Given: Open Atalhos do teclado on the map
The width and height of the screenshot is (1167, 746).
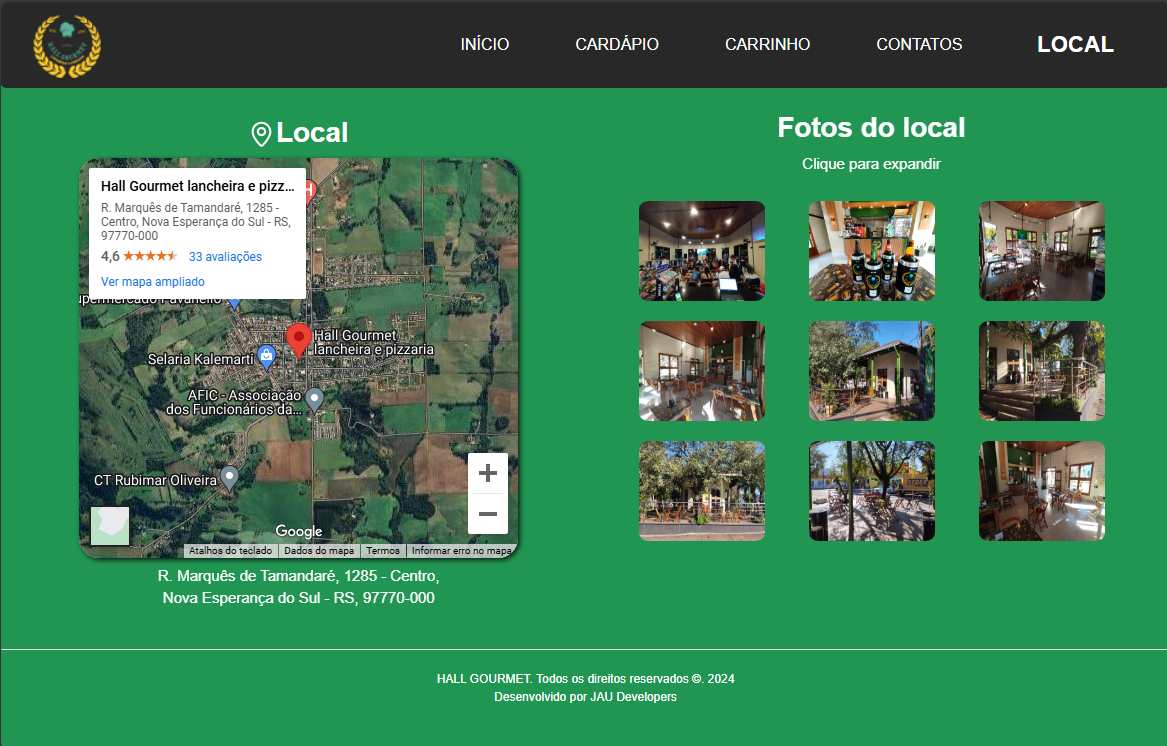Looking at the screenshot, I should (x=230, y=551).
